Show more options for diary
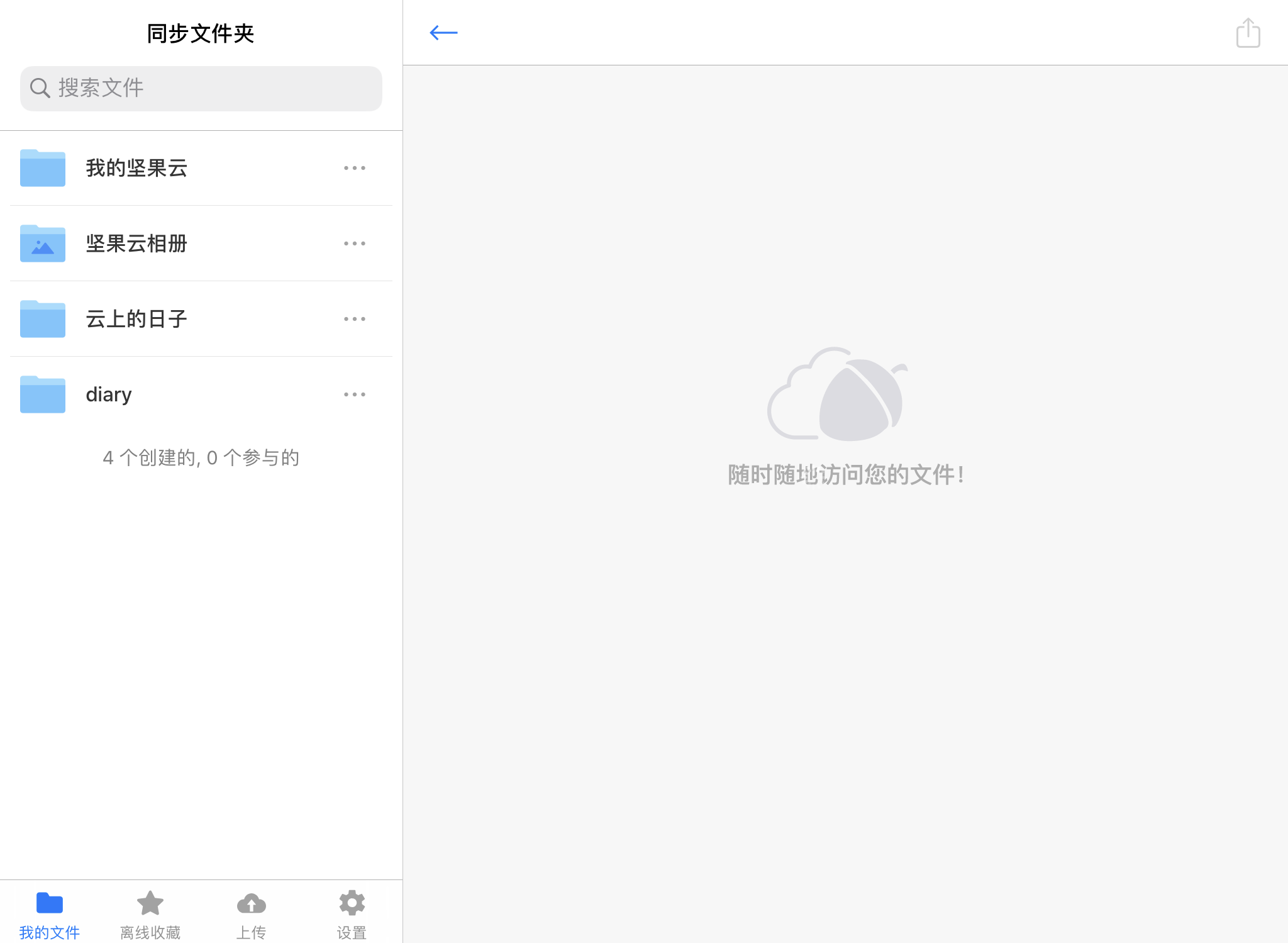This screenshot has height=943, width=1288. pyautogui.click(x=355, y=394)
